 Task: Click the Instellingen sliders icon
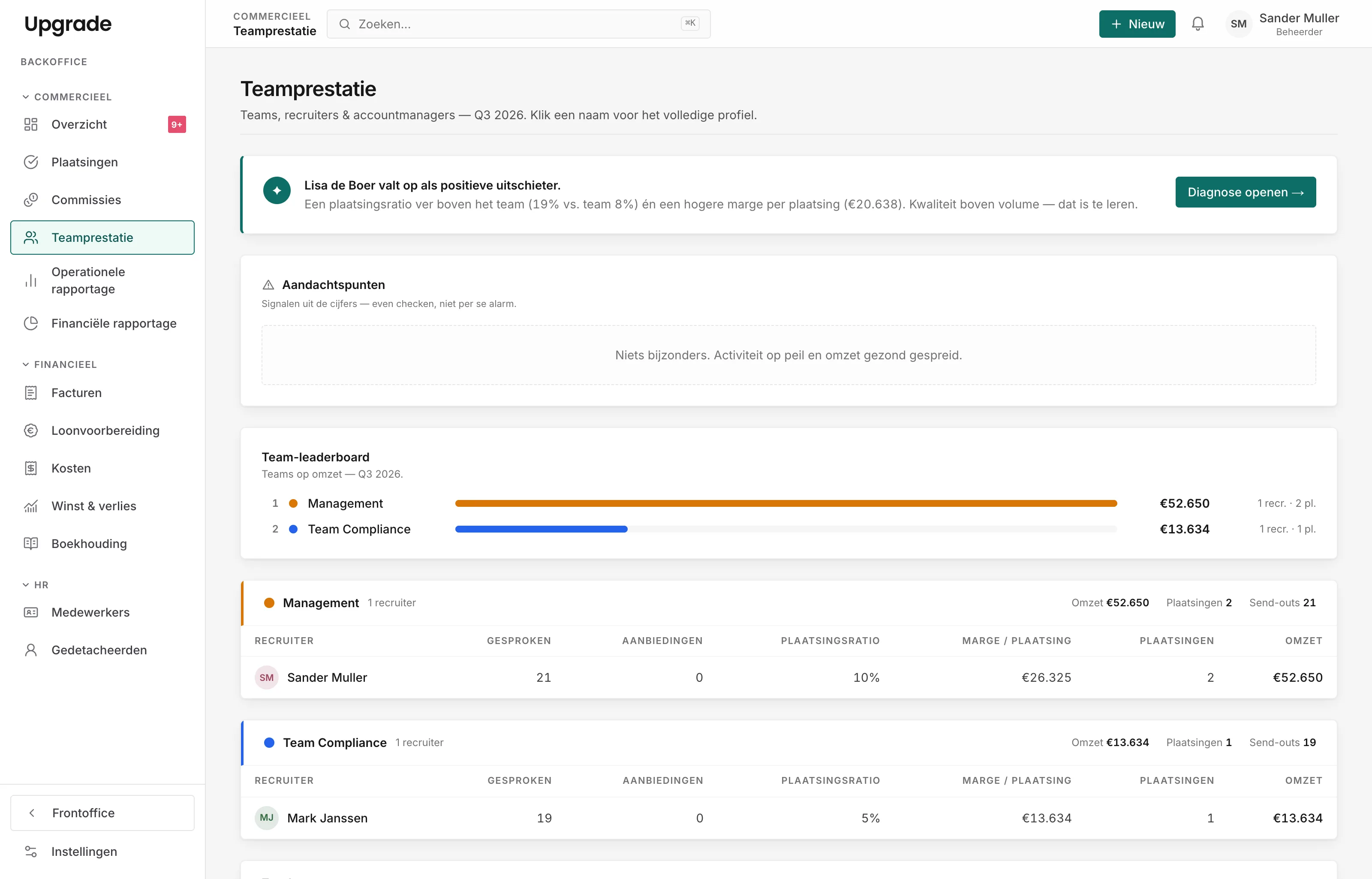pyautogui.click(x=31, y=851)
